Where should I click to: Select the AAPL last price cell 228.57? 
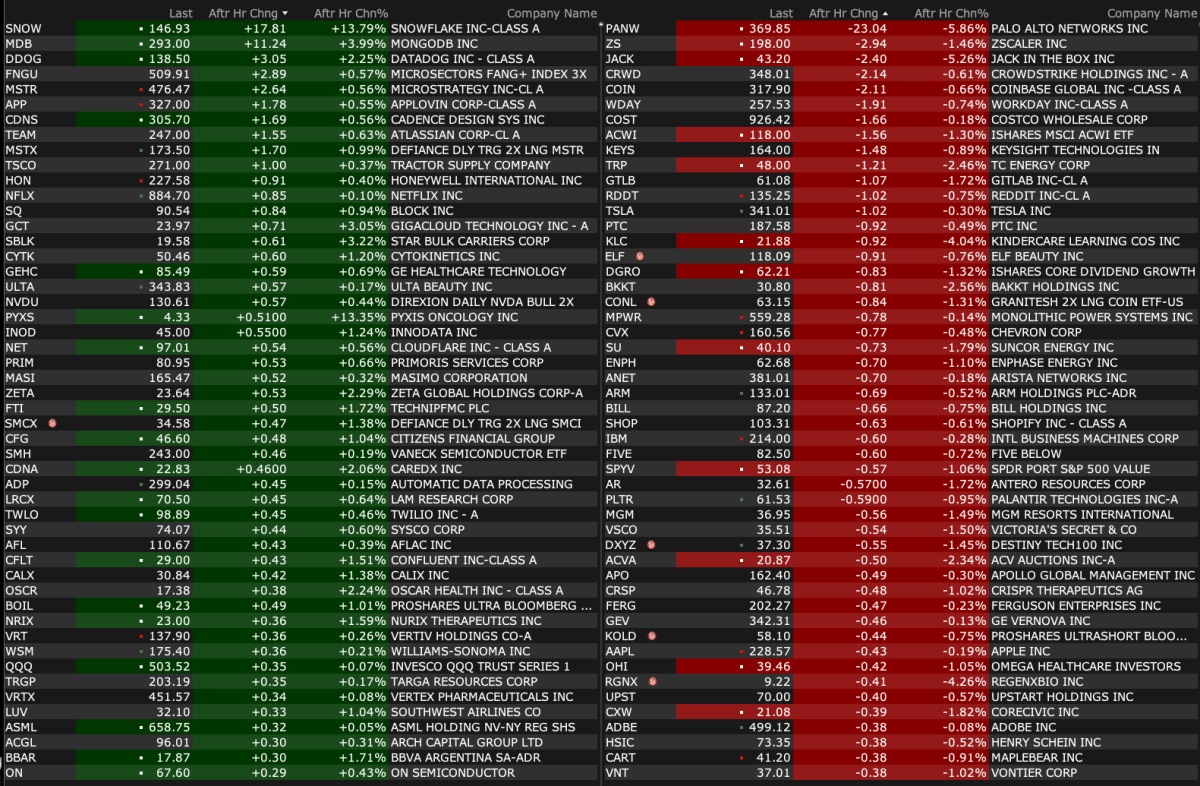coord(769,651)
